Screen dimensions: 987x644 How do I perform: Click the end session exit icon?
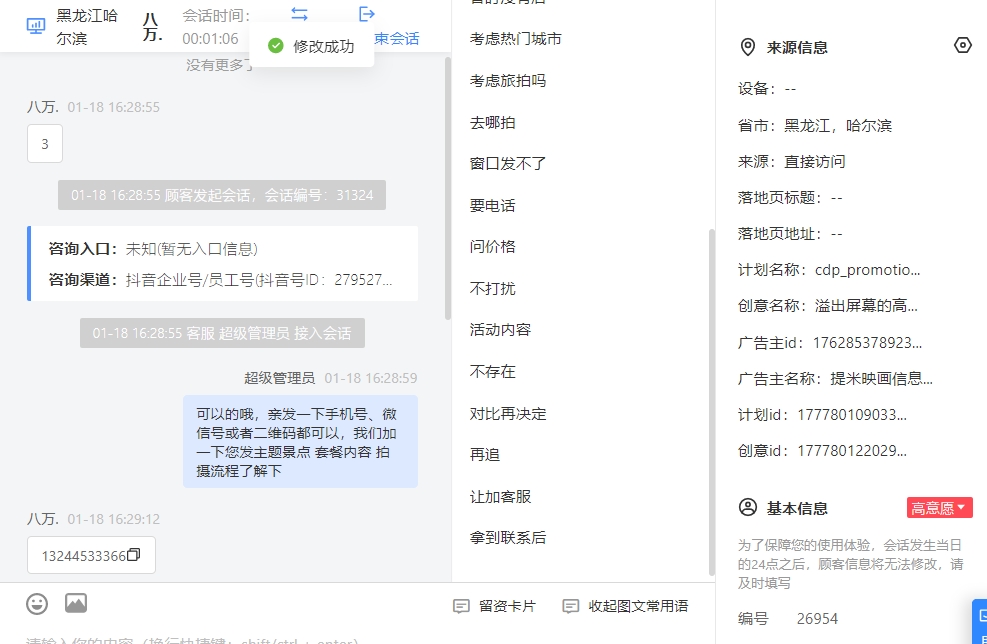point(366,14)
